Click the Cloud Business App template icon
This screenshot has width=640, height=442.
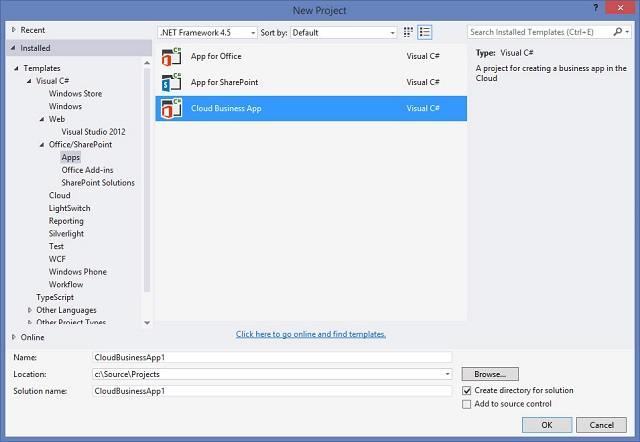click(x=171, y=109)
